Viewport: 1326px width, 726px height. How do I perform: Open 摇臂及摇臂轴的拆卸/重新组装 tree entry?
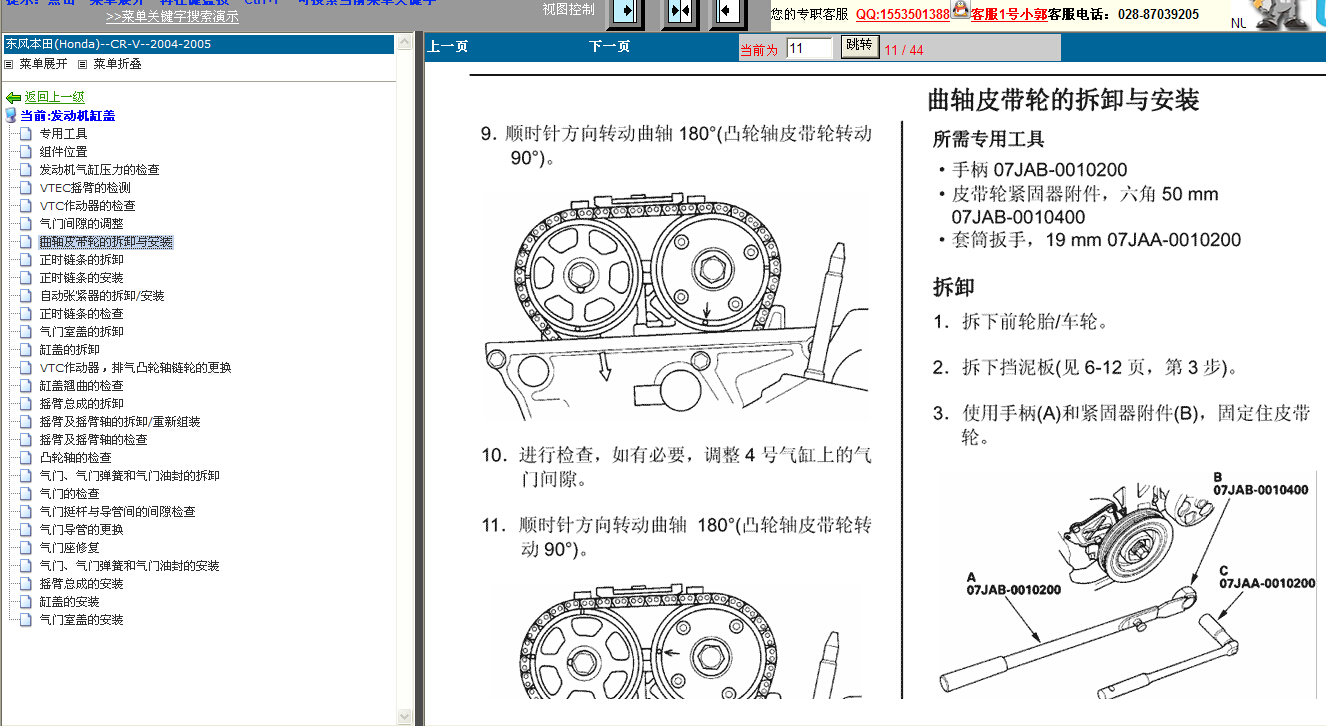tap(120, 422)
